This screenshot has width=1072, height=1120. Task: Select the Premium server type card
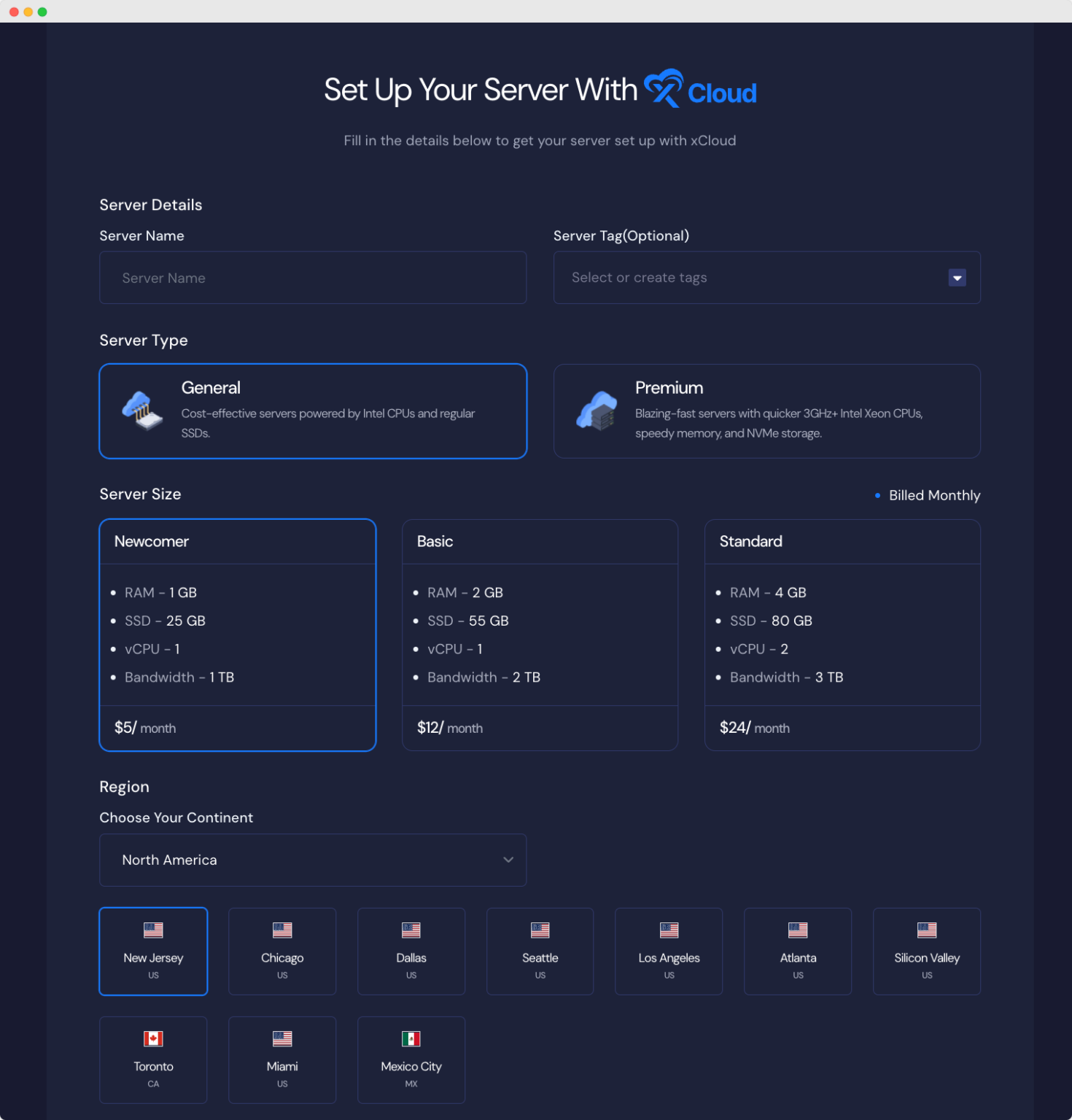coord(766,411)
